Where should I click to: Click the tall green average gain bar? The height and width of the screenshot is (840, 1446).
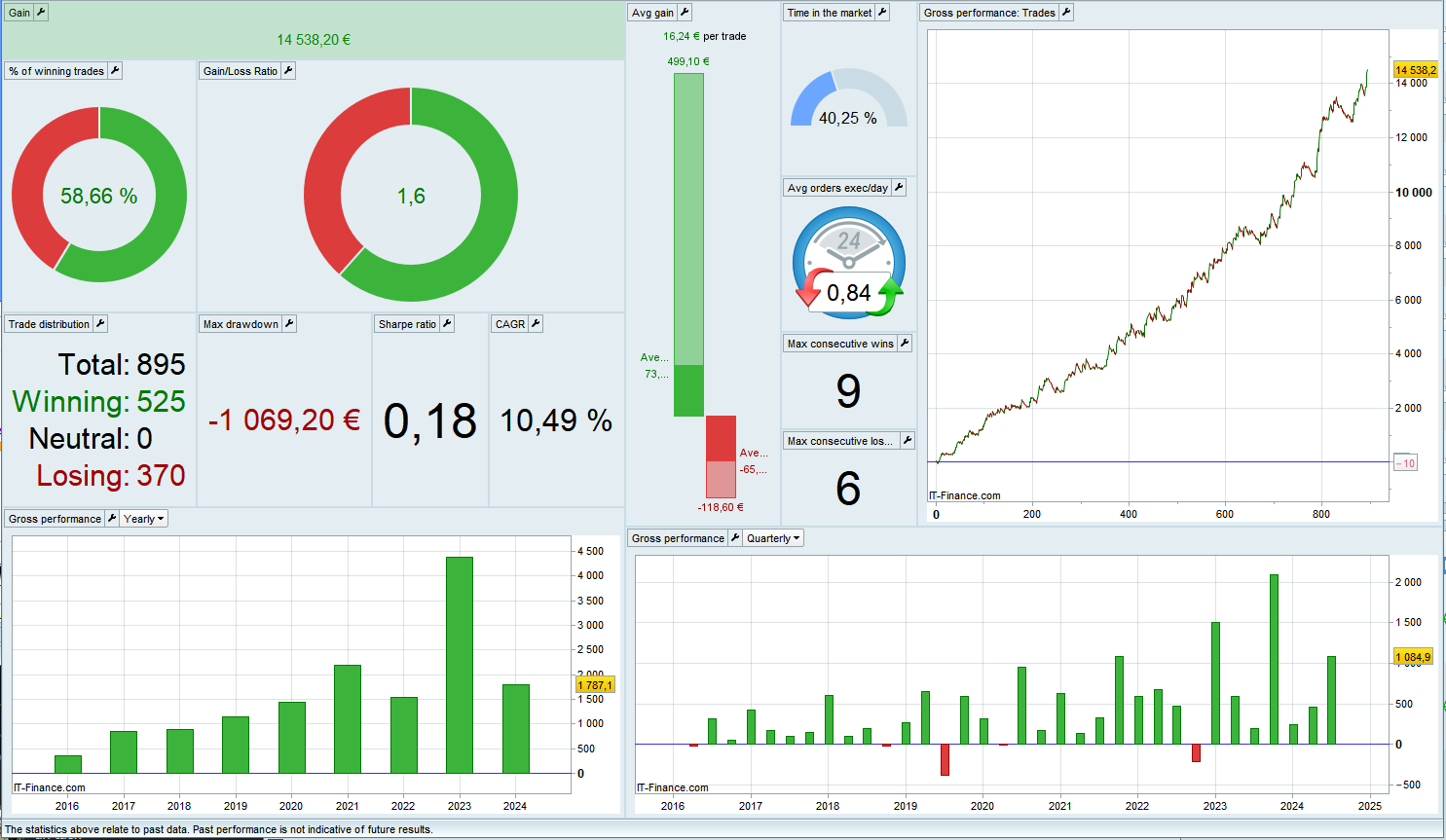[688, 245]
